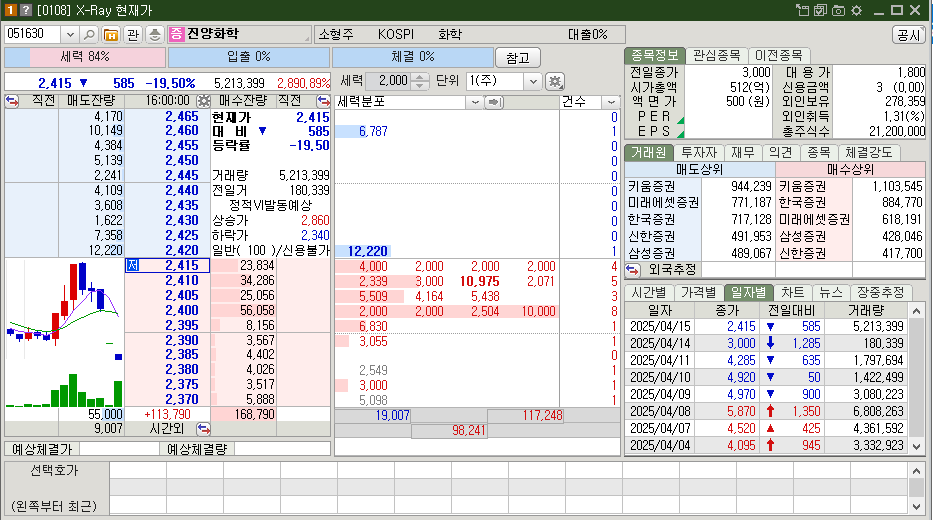
Task: Switch to the 일자별 tab
Action: point(749,292)
